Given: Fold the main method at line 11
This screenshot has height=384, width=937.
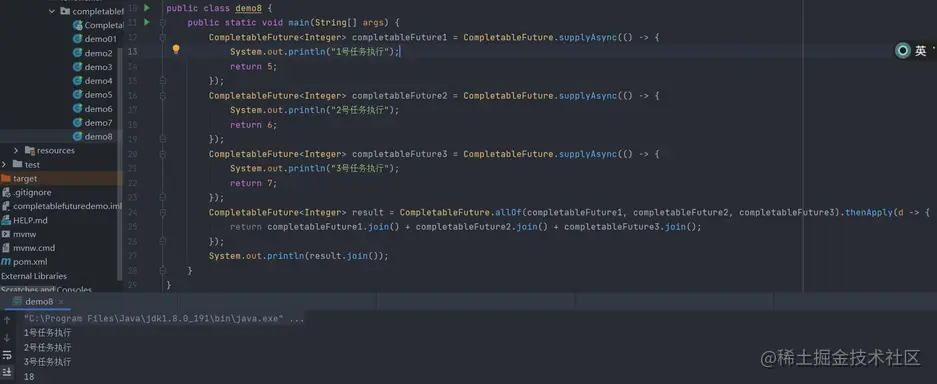Looking at the screenshot, I should coord(163,23).
